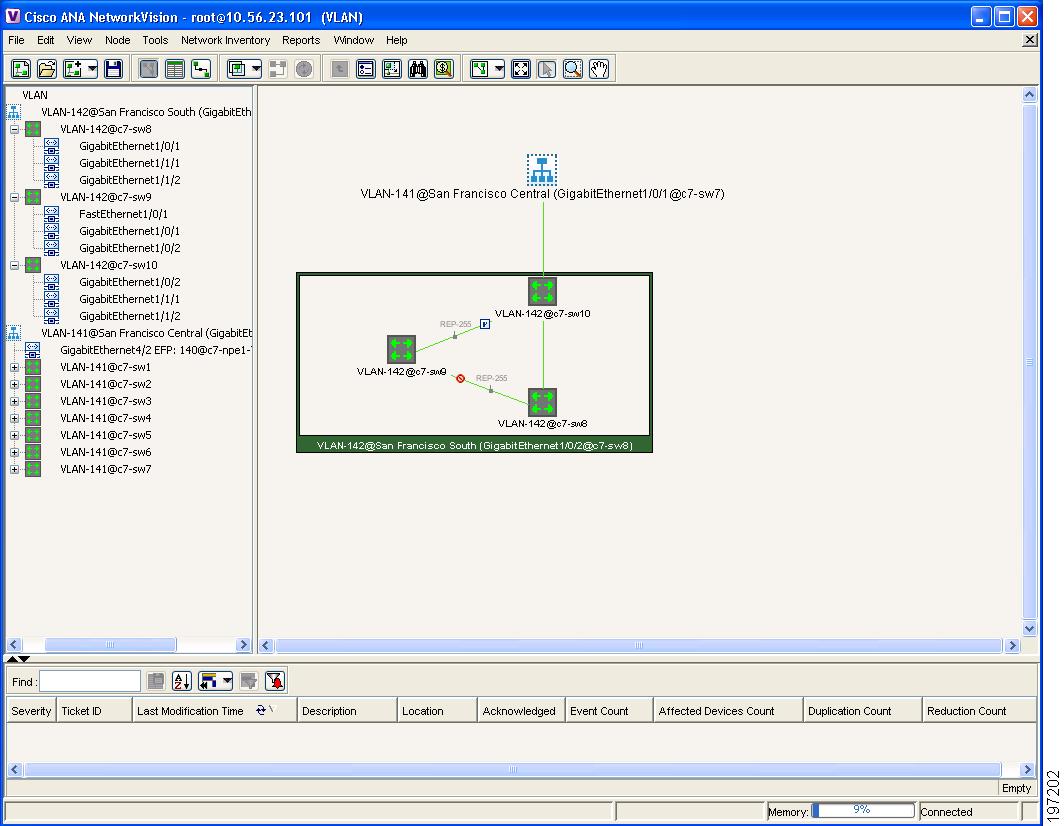Click the blue REP primary P badge
The width and height of the screenshot is (1064, 826).
pyautogui.click(x=484, y=324)
